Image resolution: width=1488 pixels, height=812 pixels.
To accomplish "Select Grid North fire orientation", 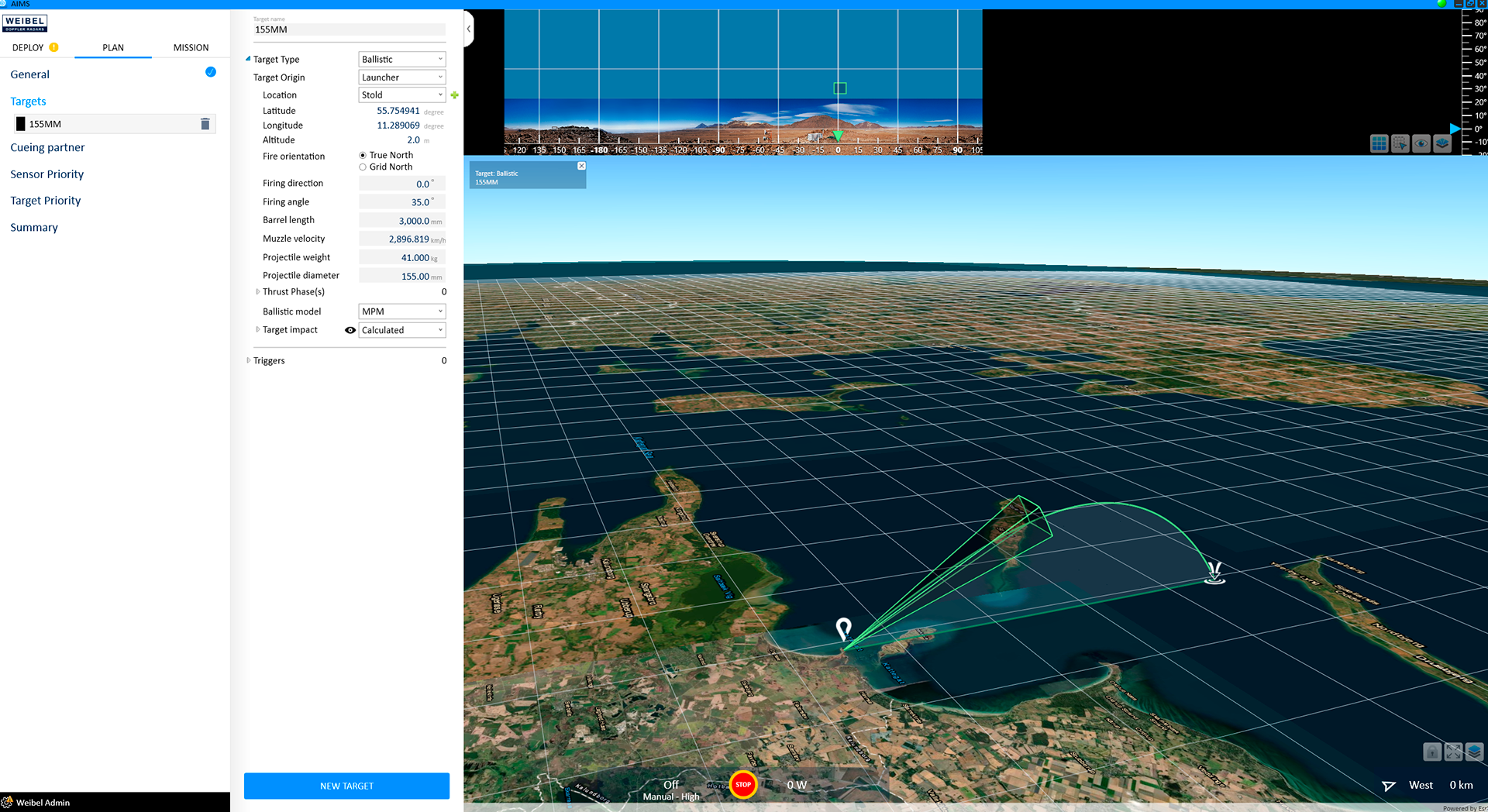I will pos(363,167).
